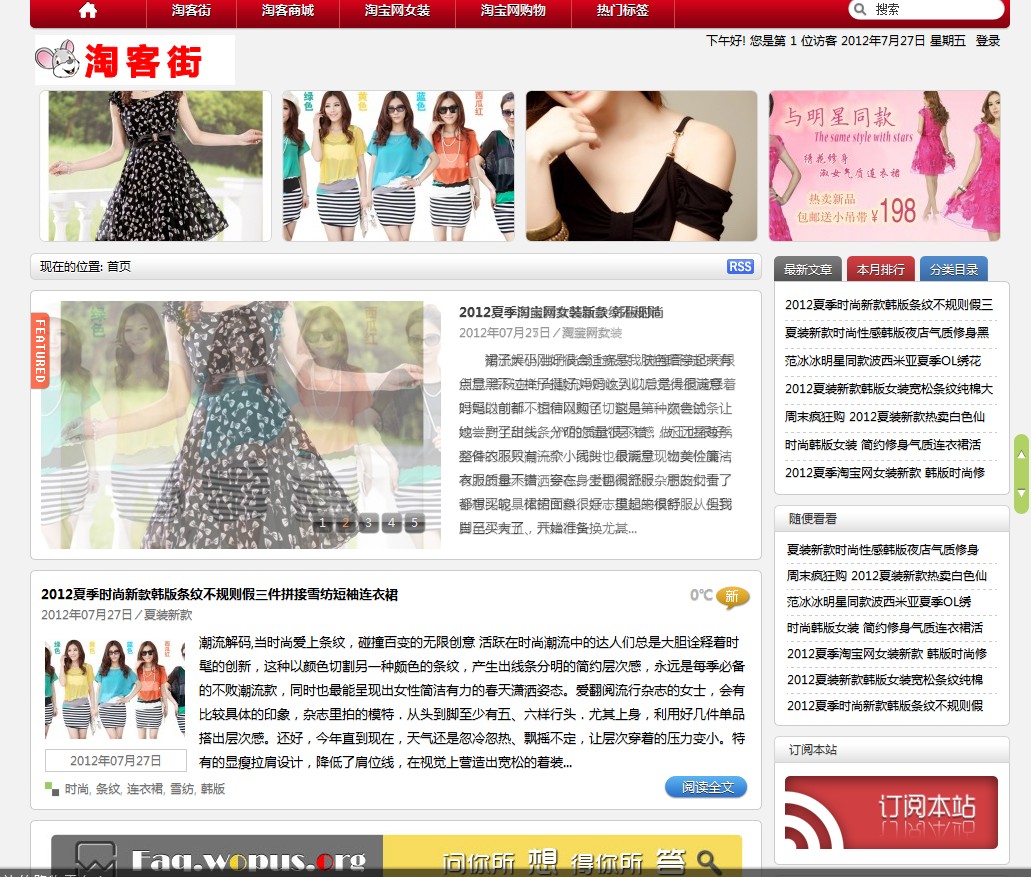
Task: Open featured slideshow image
Action: pyautogui.click(x=241, y=425)
